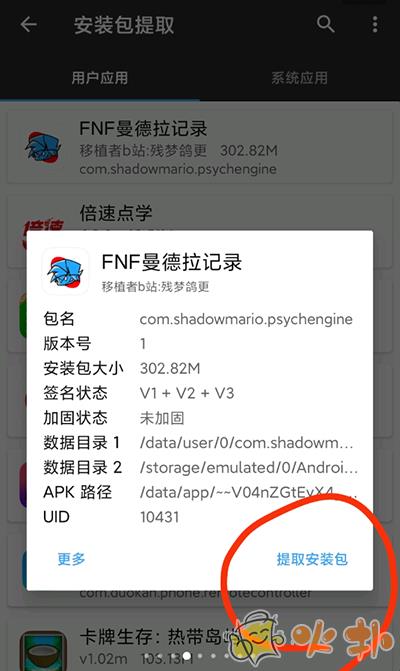400x671 pixels.
Task: Open search with the magnifier icon
Action: click(x=325, y=24)
